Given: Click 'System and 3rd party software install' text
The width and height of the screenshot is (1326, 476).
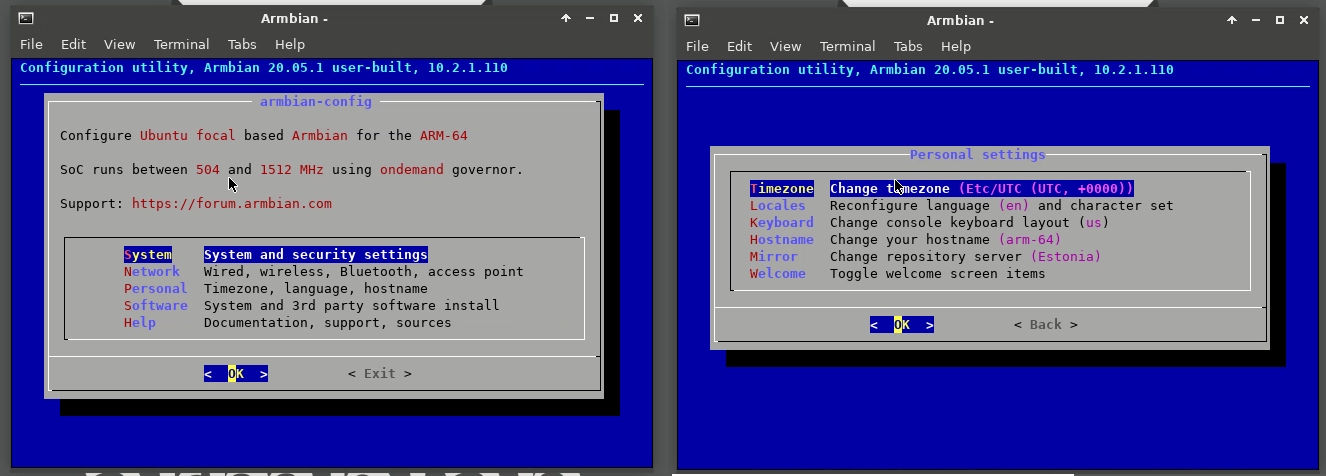Looking at the screenshot, I should pos(352,305).
